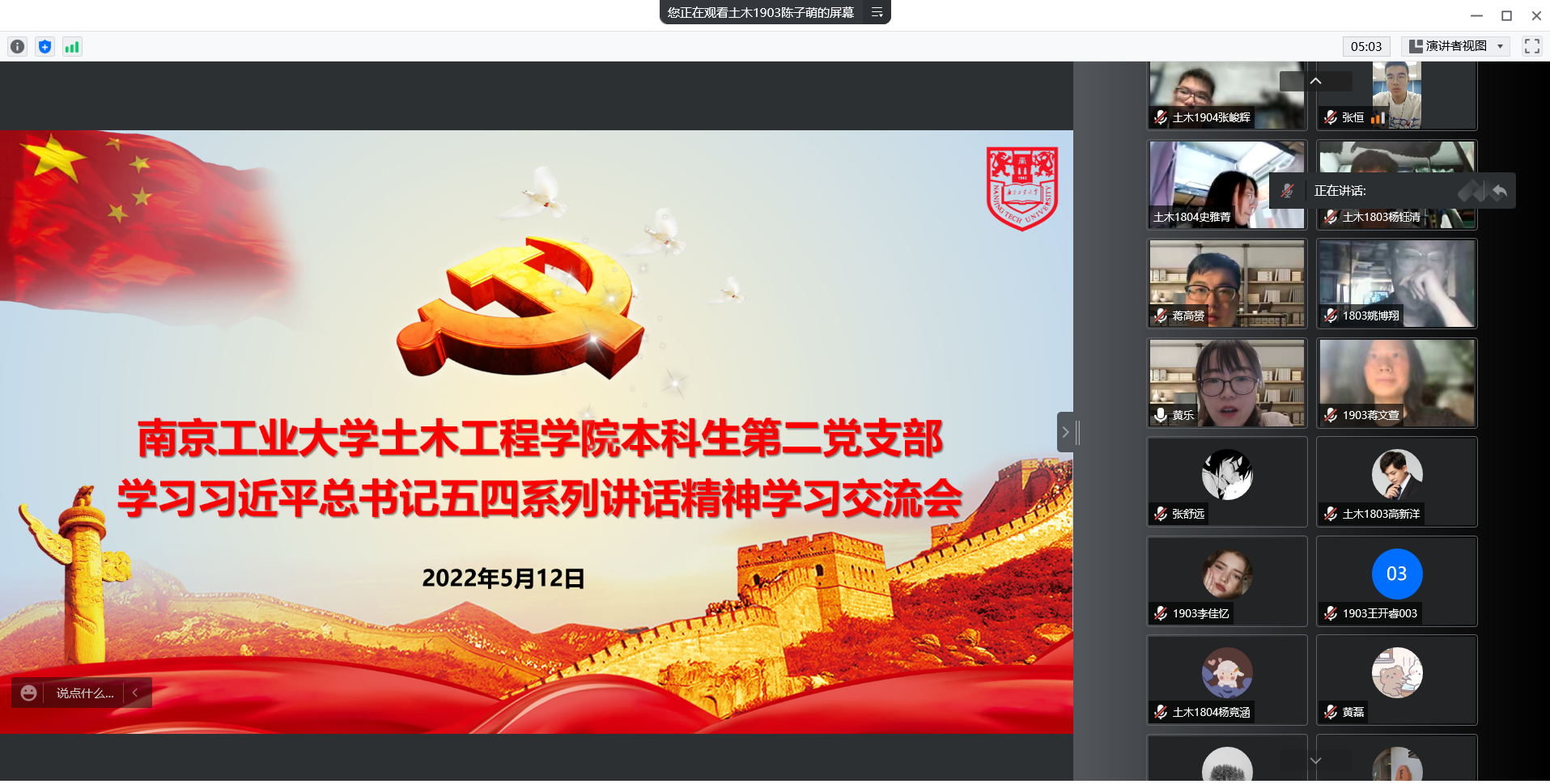Click the 03 avatar of 1903王开睿003
The height and width of the screenshot is (784, 1550).
click(1396, 574)
